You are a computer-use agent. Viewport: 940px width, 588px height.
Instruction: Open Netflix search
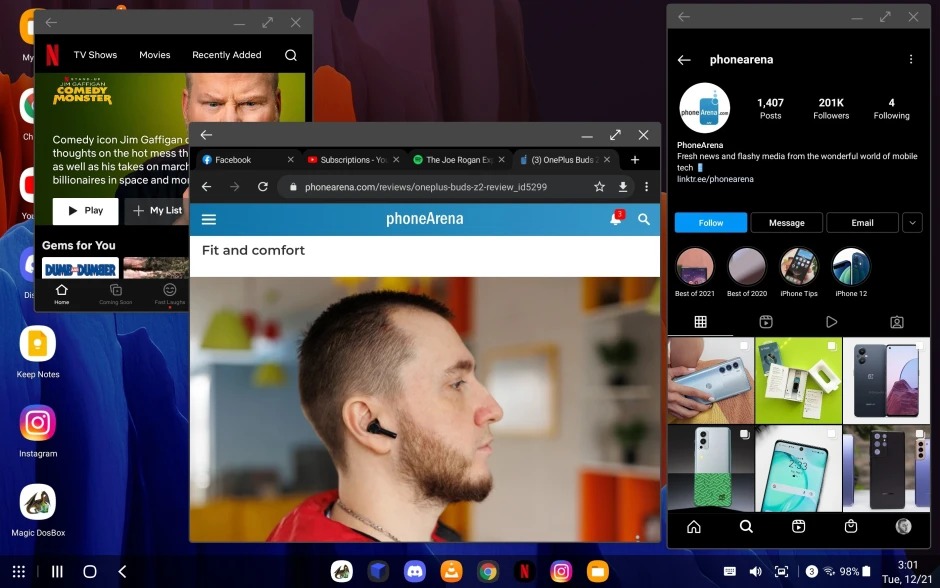[290, 55]
